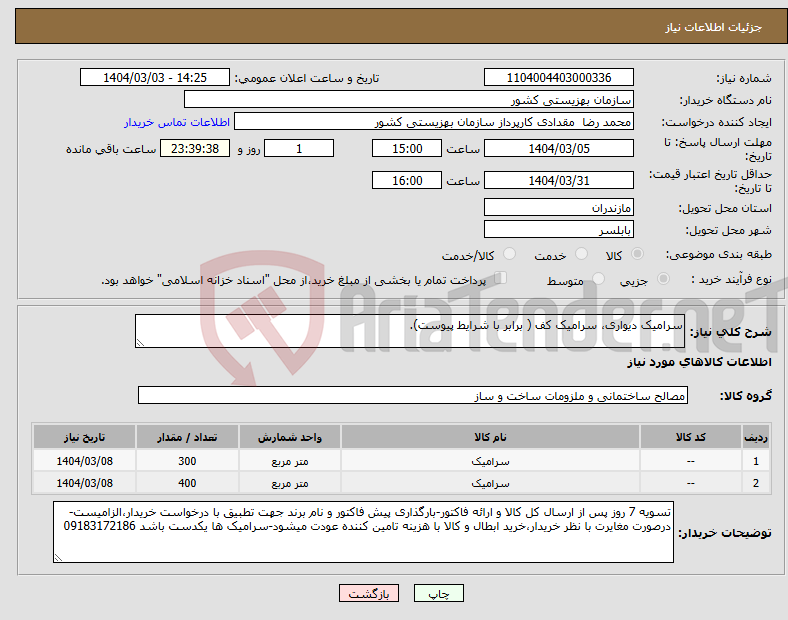Image resolution: width=788 pixels, height=620 pixels.
Task: Click the متر مربع unit in row 1
Action: [x=290, y=461]
